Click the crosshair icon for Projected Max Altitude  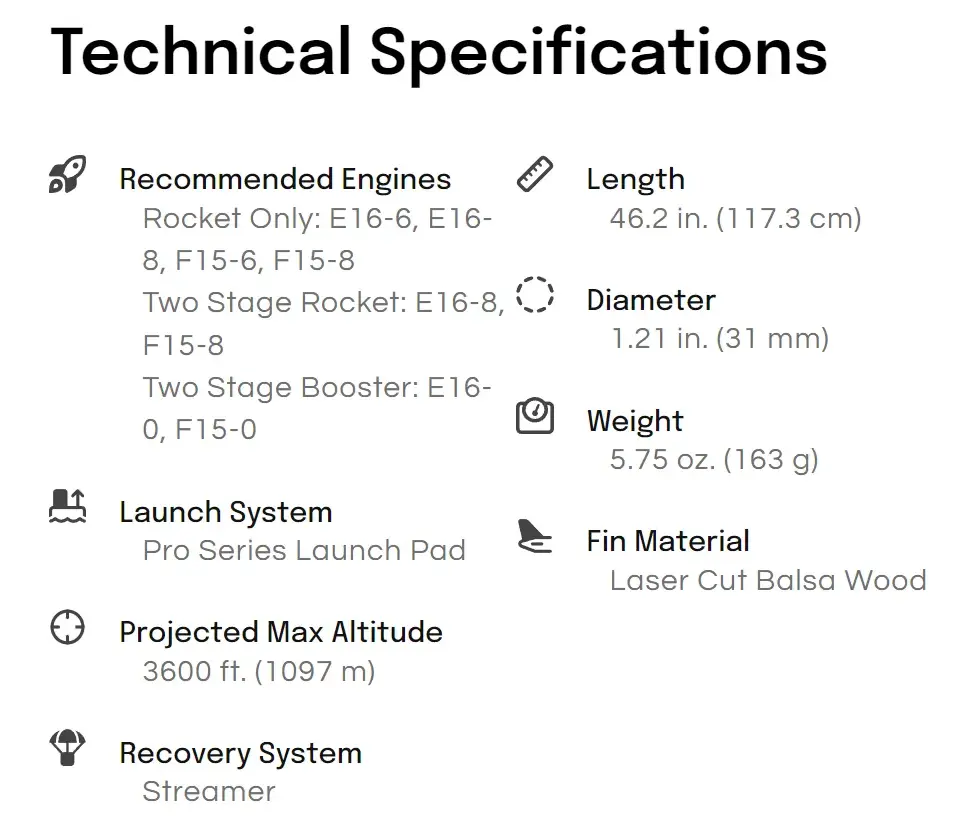67,627
